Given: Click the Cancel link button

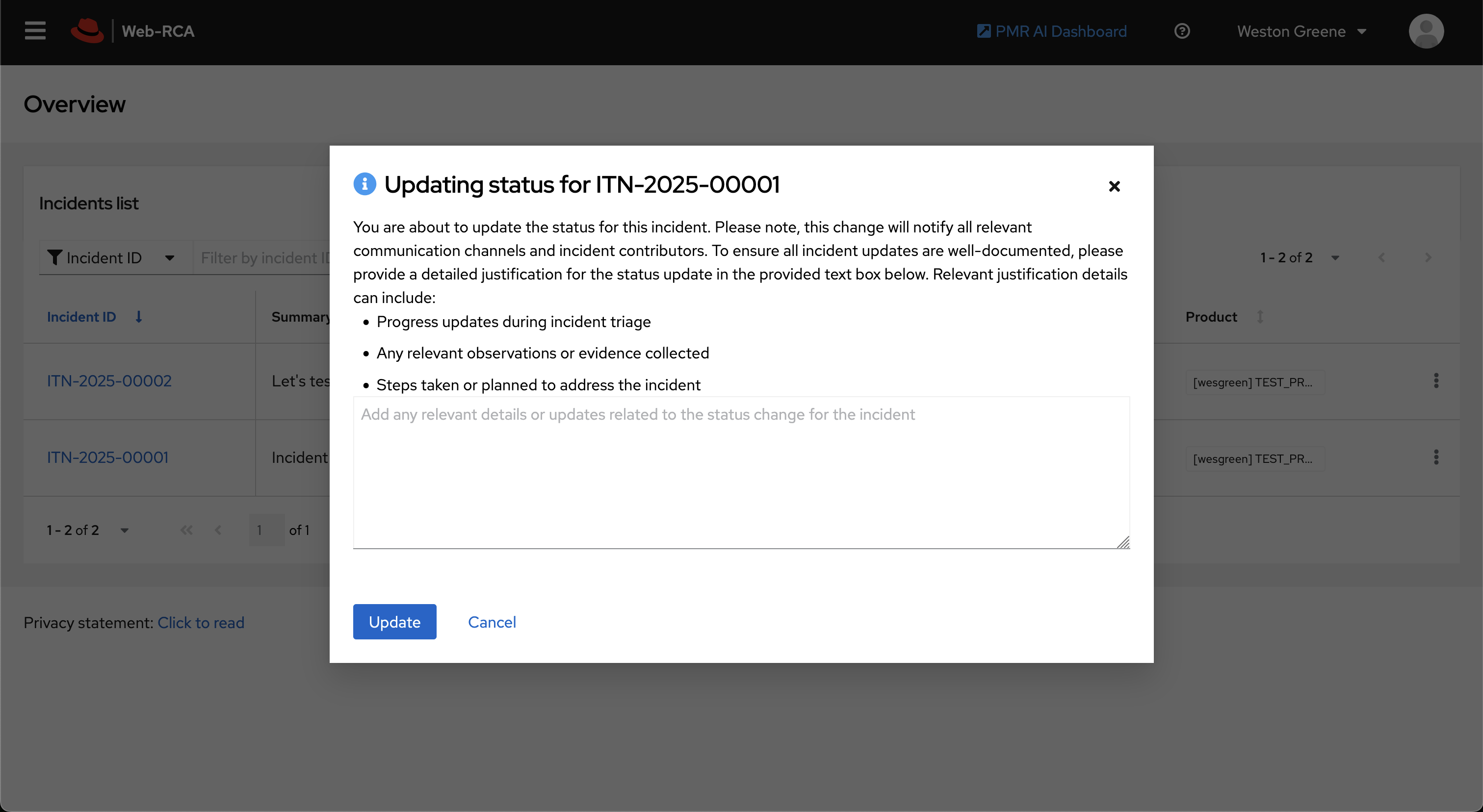Looking at the screenshot, I should (492, 622).
